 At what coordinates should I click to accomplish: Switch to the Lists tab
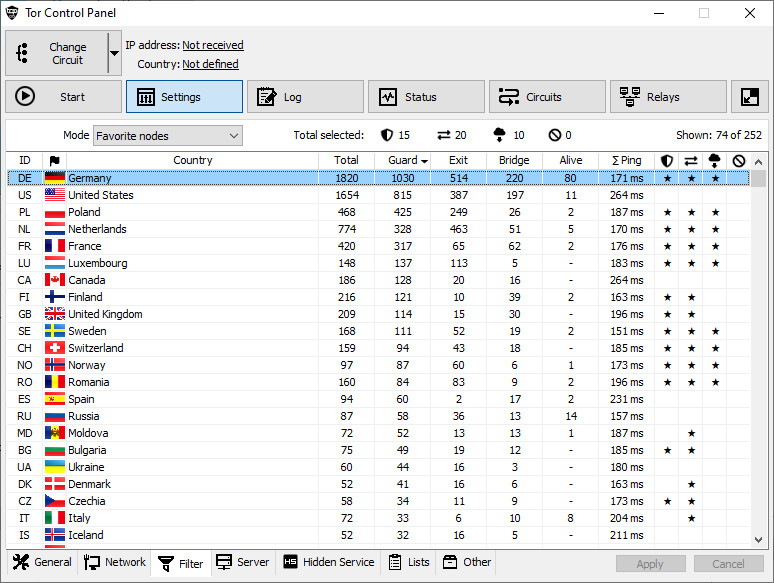pyautogui.click(x=409, y=562)
